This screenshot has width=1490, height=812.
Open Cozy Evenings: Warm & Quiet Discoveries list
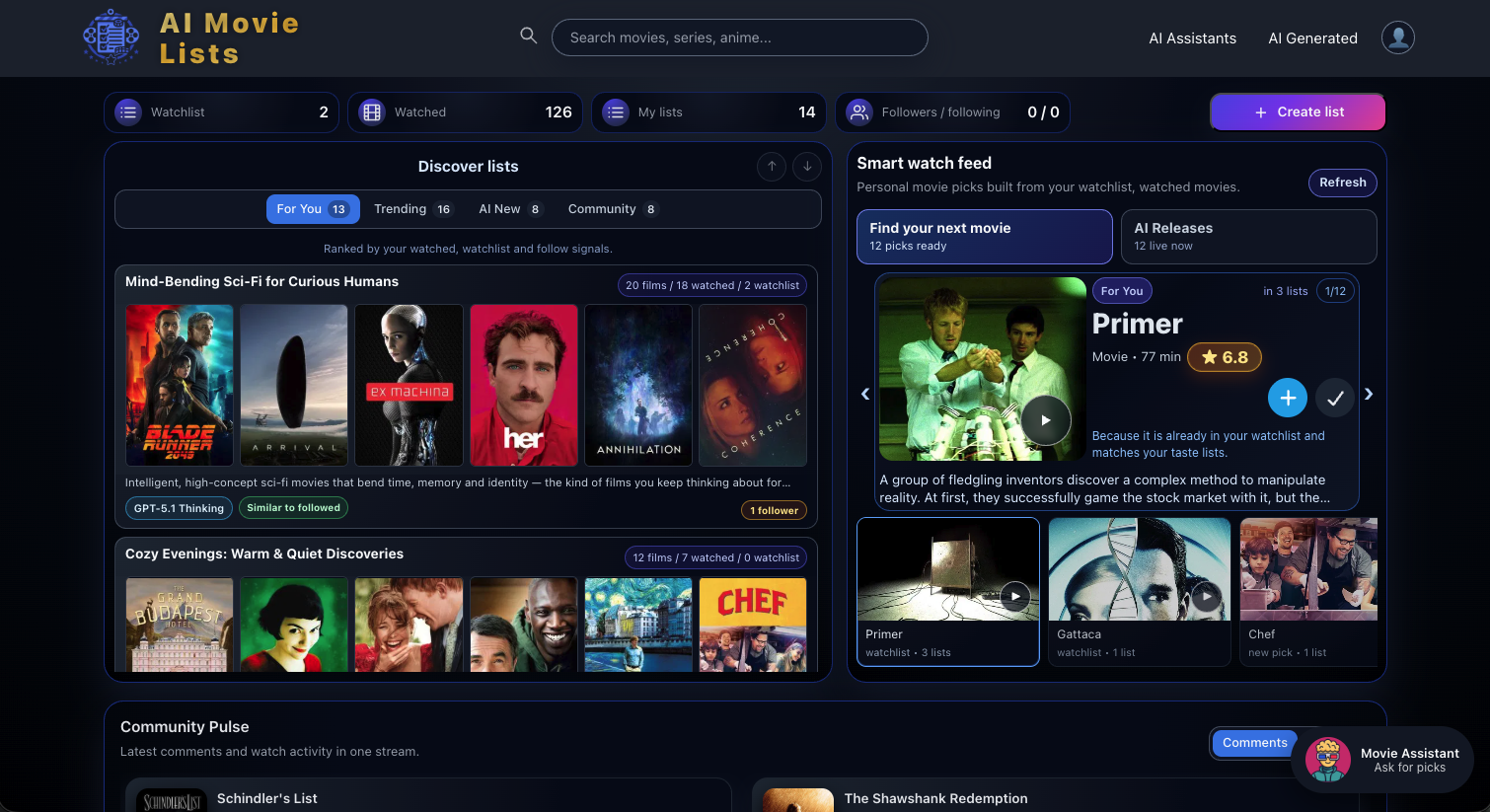tap(264, 554)
